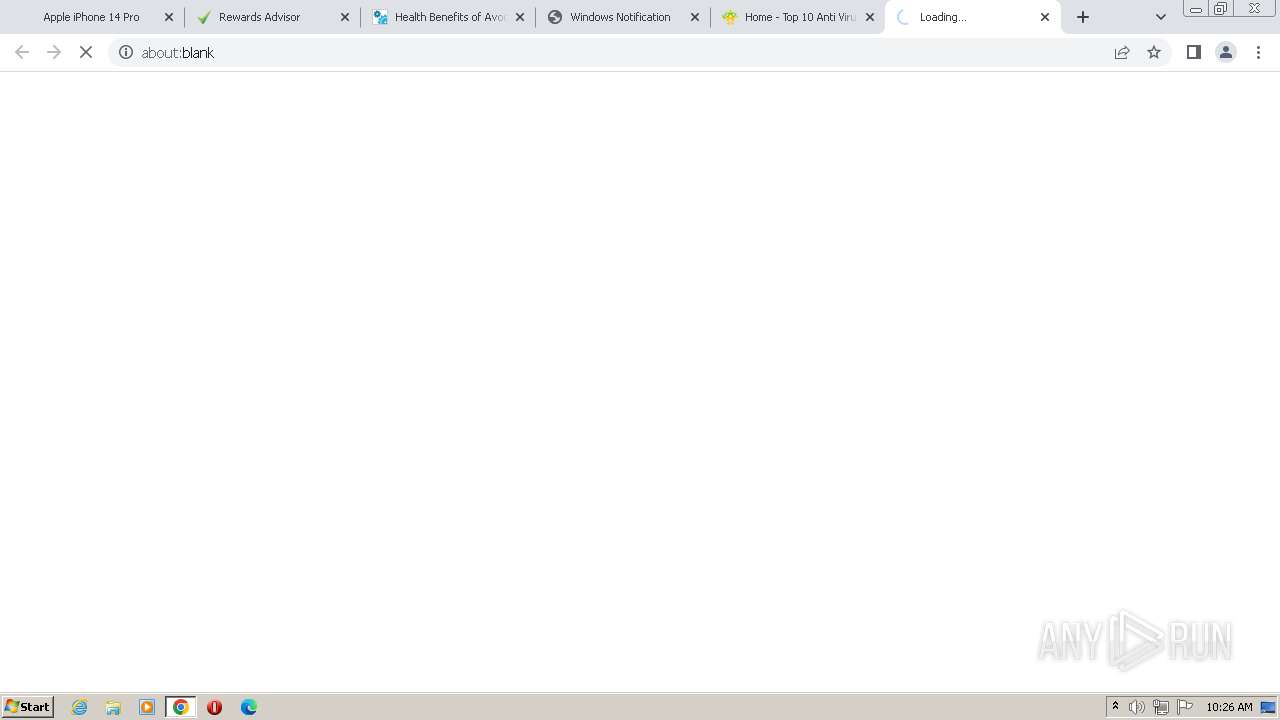Close the Apple iPhone 14 Pro tab
The width and height of the screenshot is (1280, 720).
pyautogui.click(x=169, y=17)
